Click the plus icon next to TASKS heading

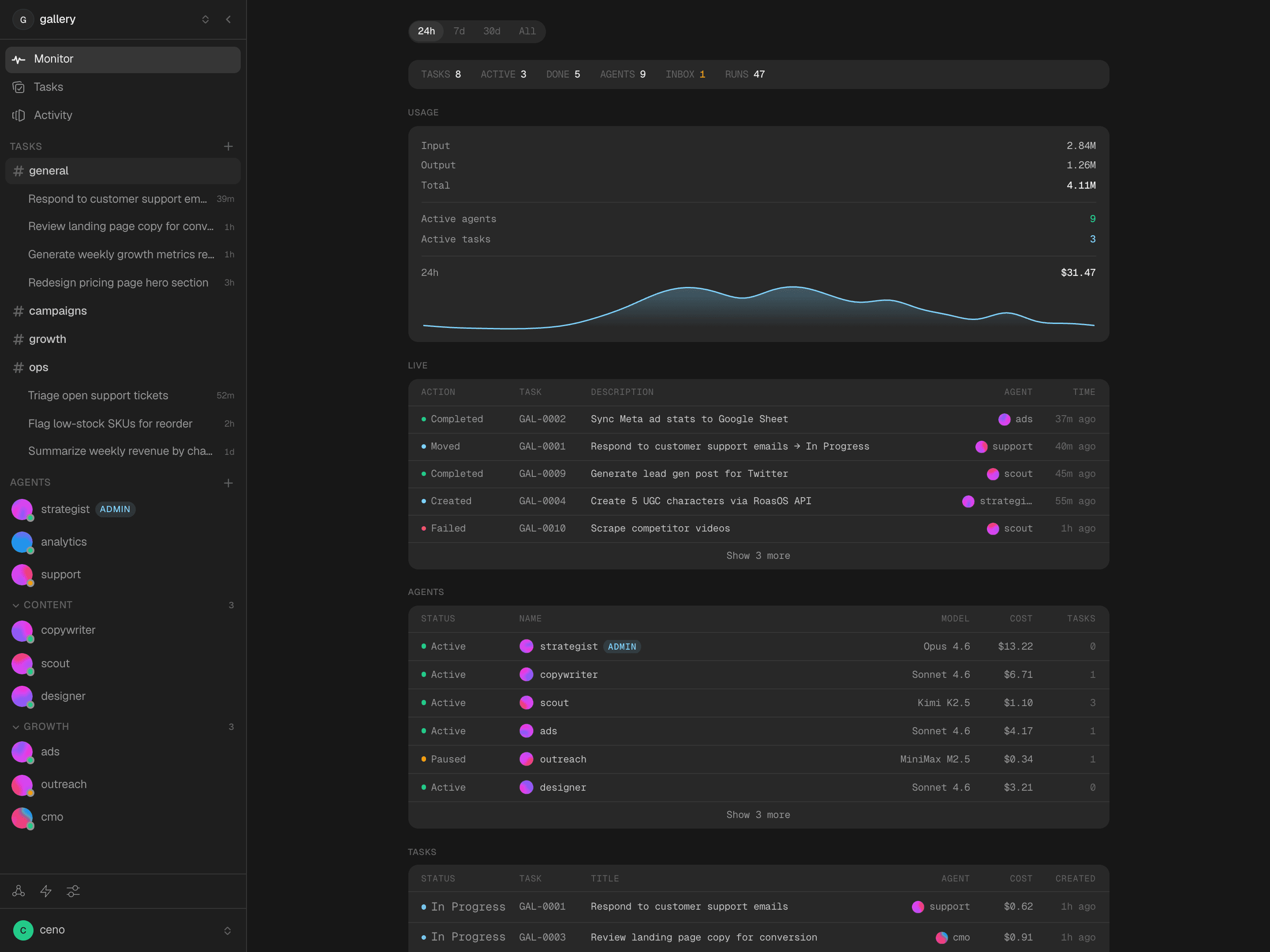pyautogui.click(x=228, y=146)
